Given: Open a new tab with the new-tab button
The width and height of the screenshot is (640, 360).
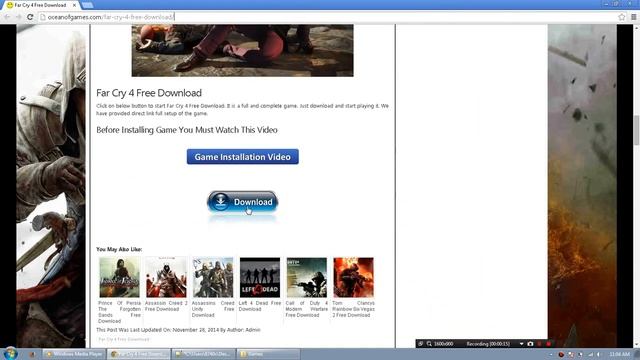Looking at the screenshot, I should click(x=87, y=5).
